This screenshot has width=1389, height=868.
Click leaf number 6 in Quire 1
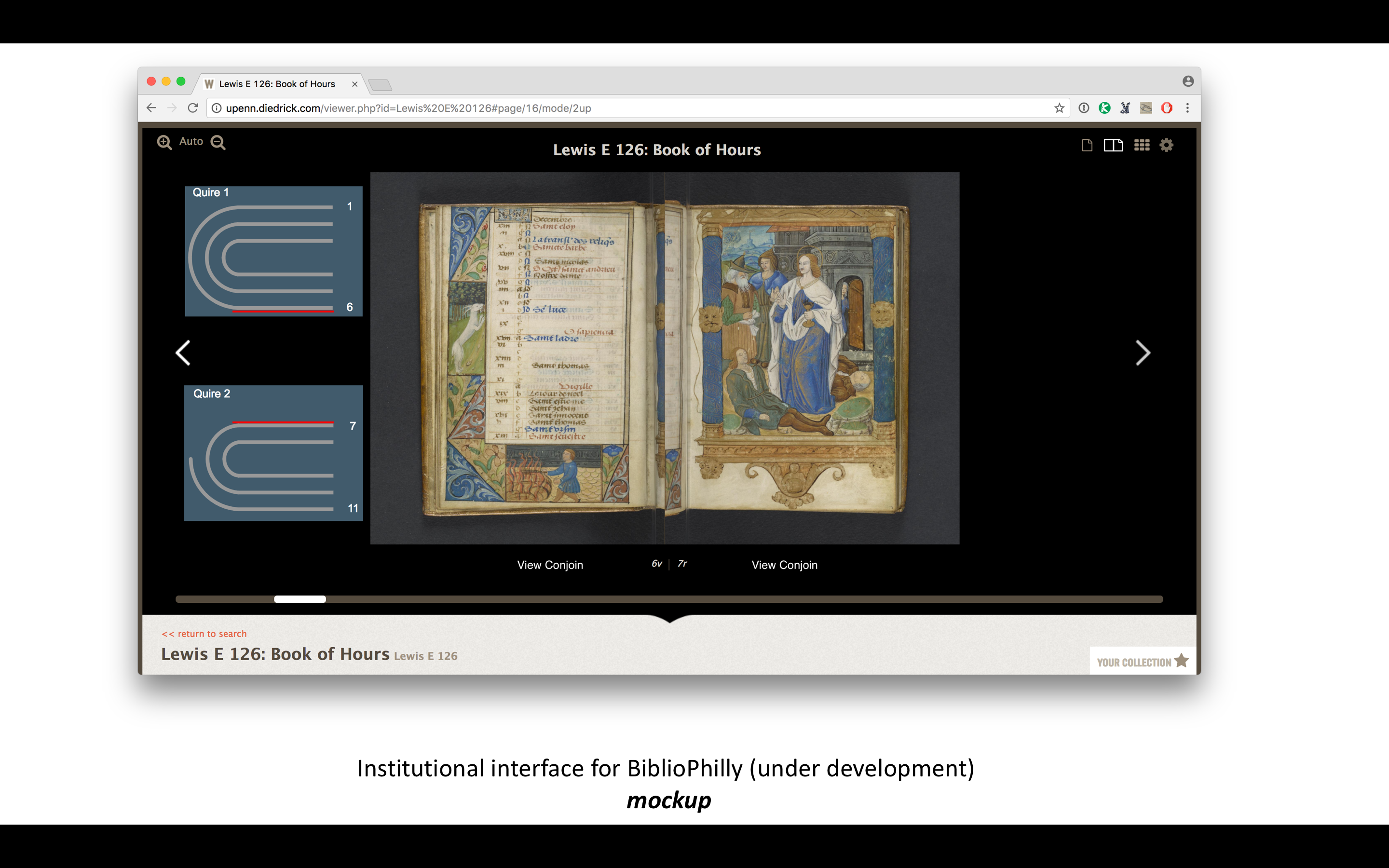coord(350,307)
